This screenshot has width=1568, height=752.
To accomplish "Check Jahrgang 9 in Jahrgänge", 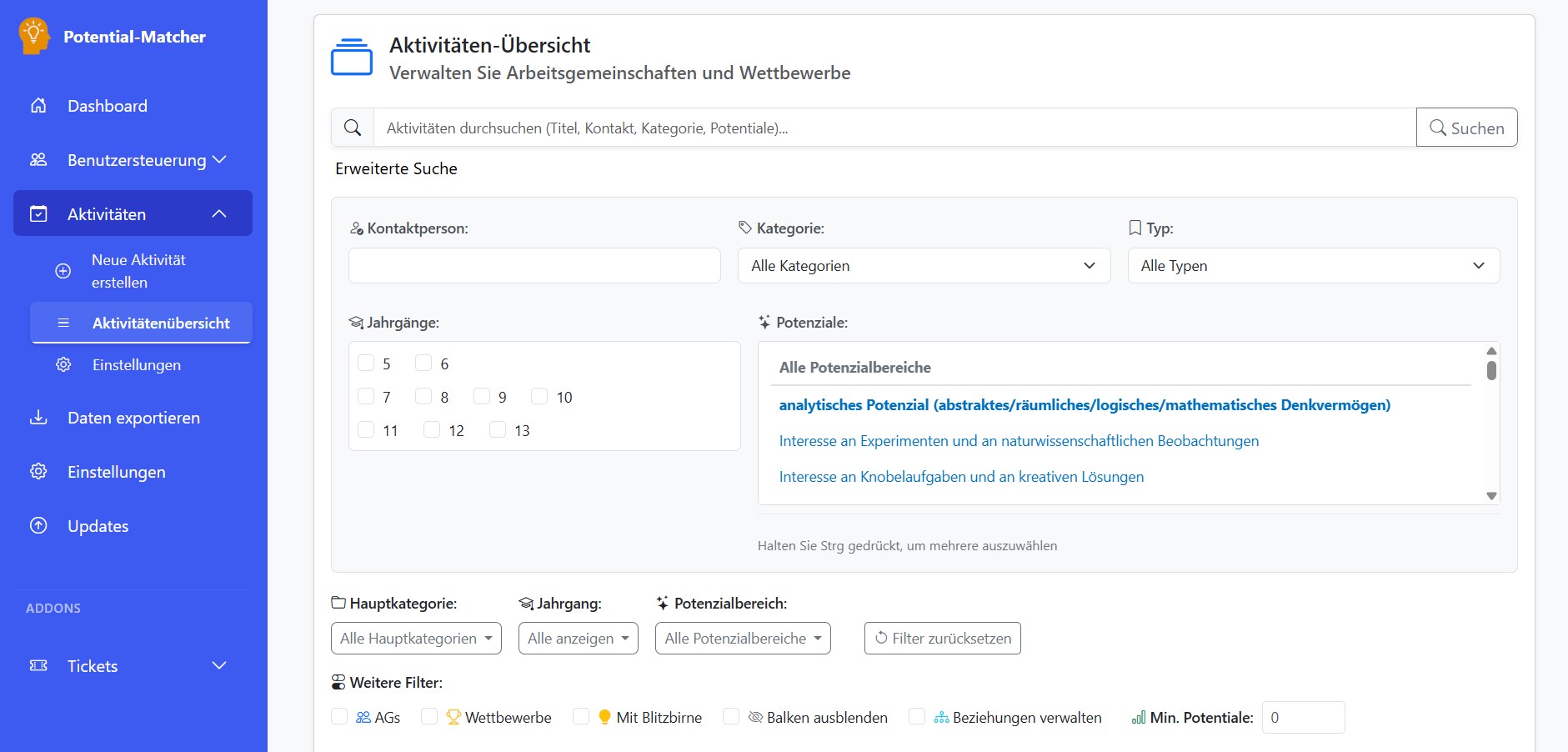I will tap(482, 396).
